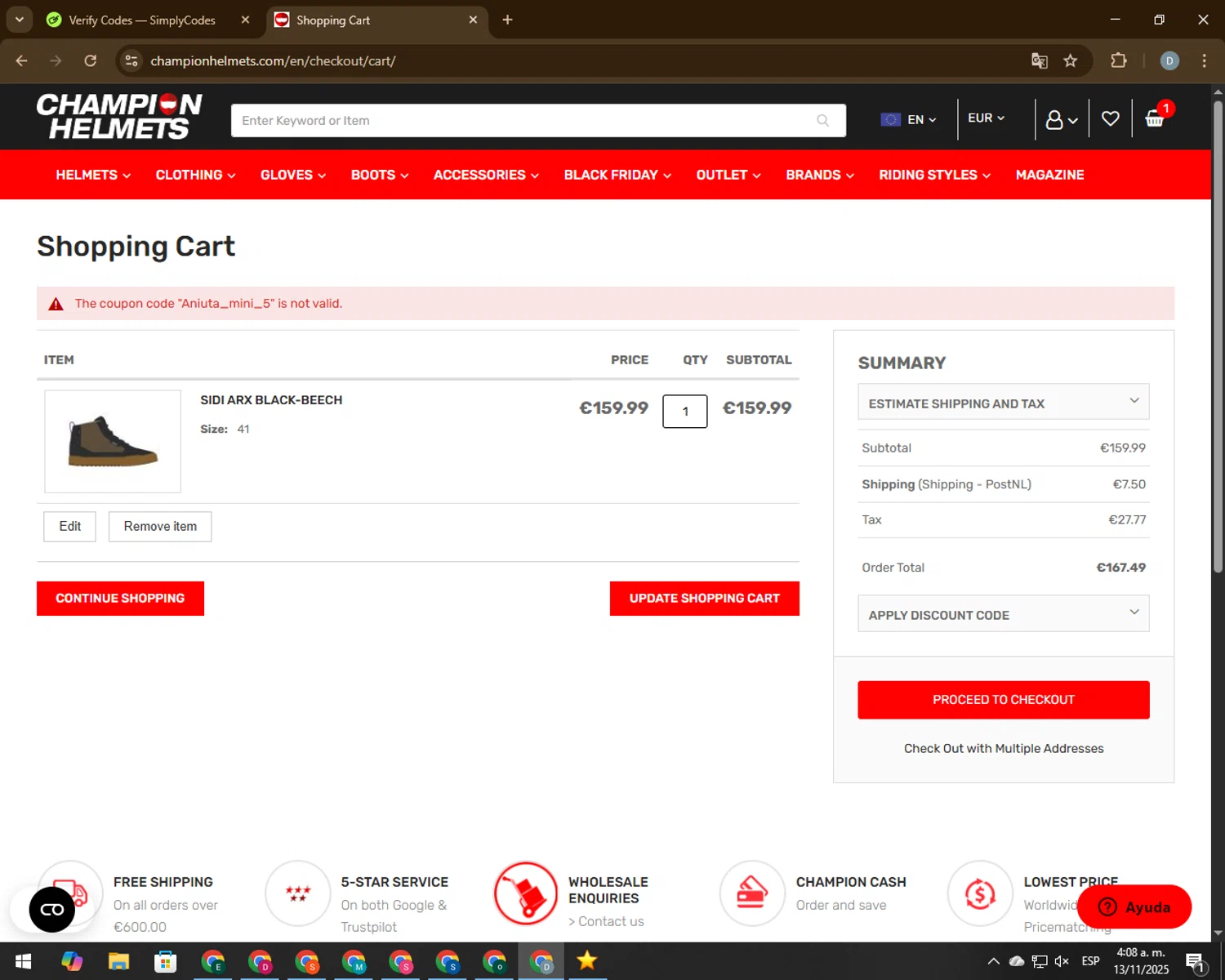Open the browser extensions puzzle icon
This screenshot has height=980, width=1225.
click(1119, 60)
